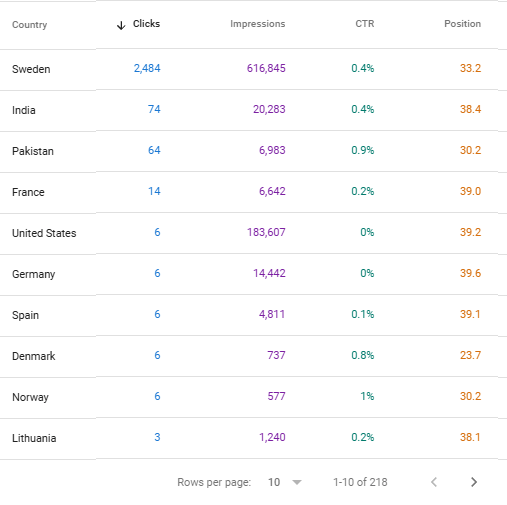Select the Germany country row
Screen dimensions: 507x505
[253, 274]
